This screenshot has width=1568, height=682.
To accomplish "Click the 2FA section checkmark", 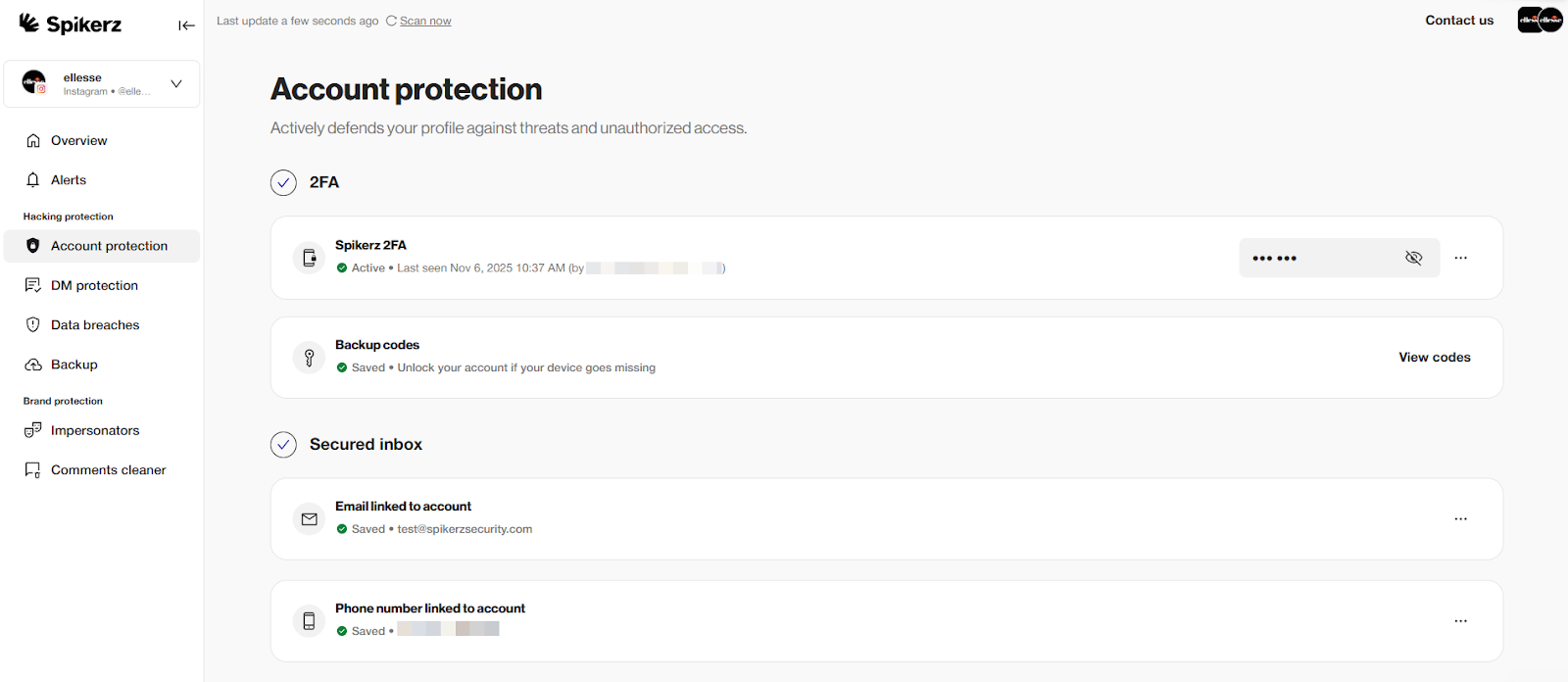I will 283,182.
